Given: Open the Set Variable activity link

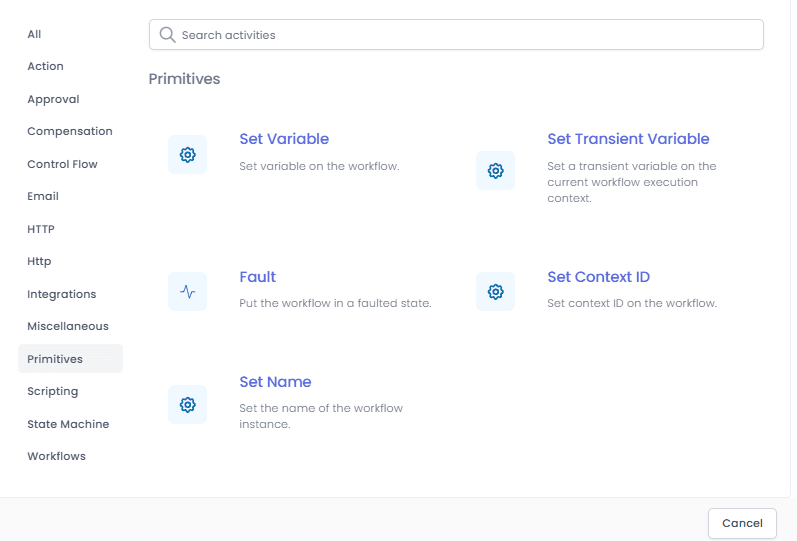Looking at the screenshot, I should click(x=284, y=139).
